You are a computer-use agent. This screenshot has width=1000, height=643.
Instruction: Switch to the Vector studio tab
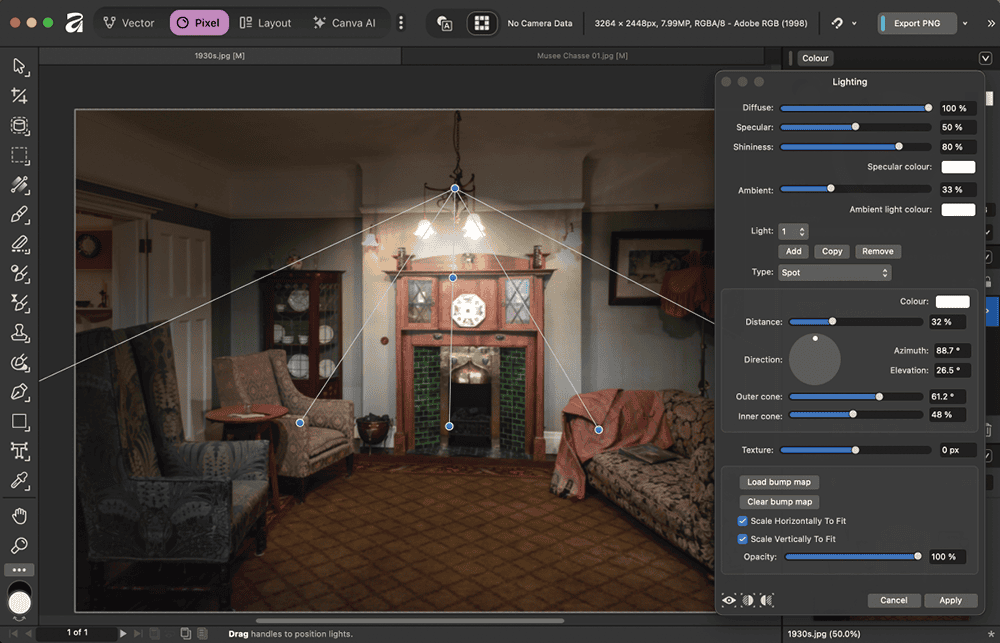pyautogui.click(x=128, y=23)
